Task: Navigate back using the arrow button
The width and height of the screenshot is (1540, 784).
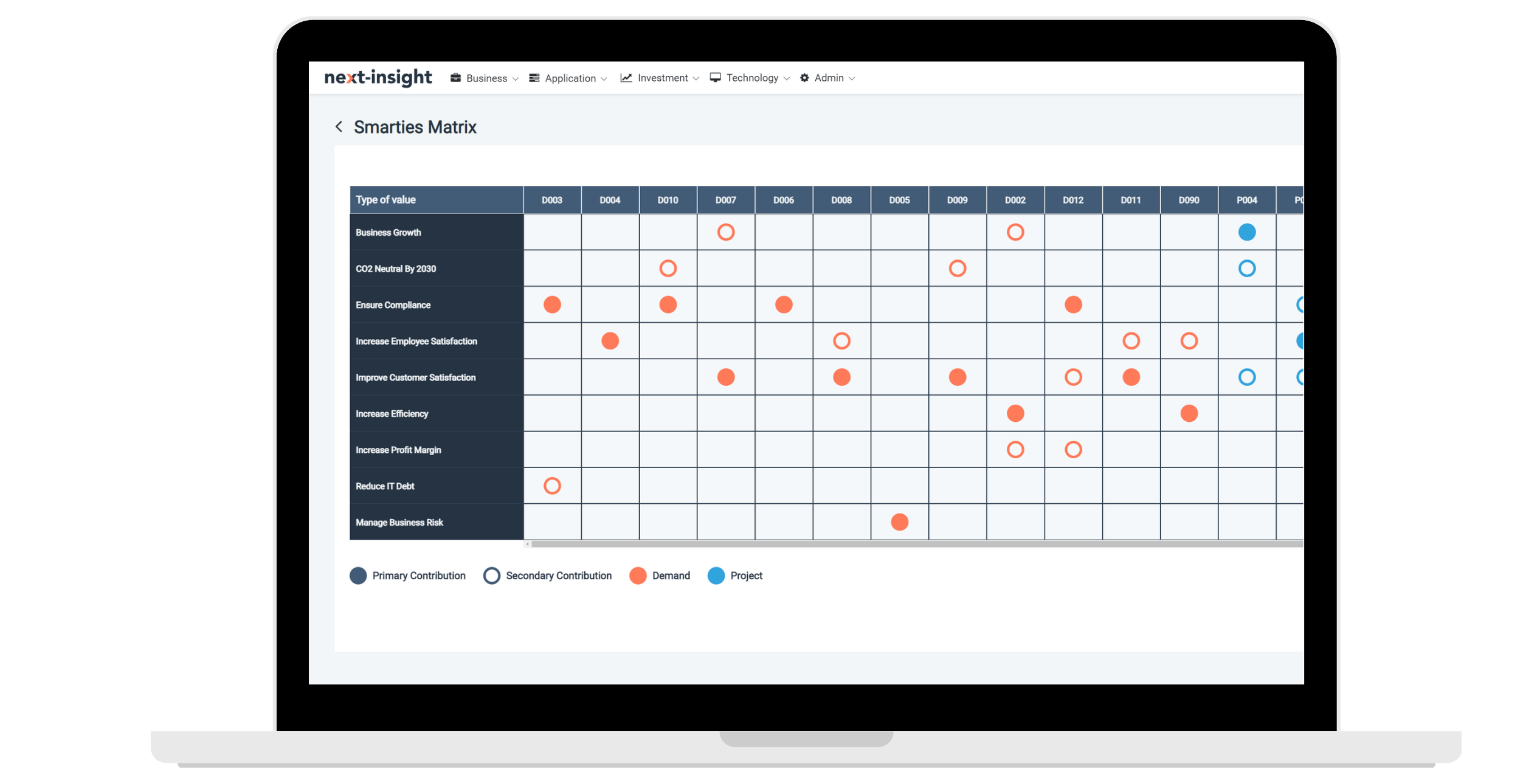Action: click(338, 127)
